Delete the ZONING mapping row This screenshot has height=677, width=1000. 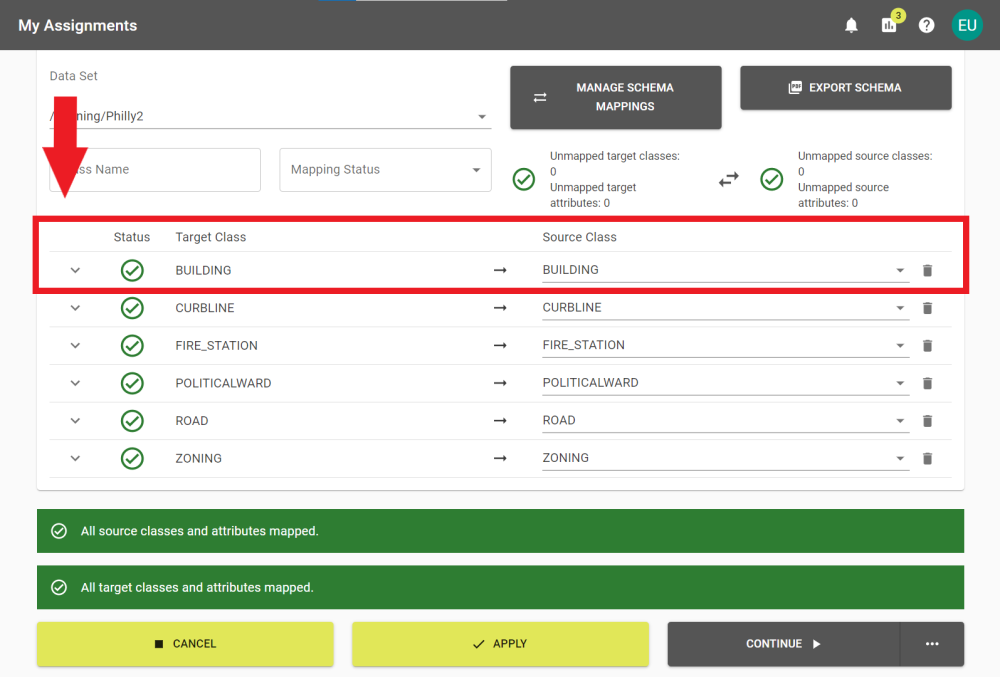coord(927,458)
